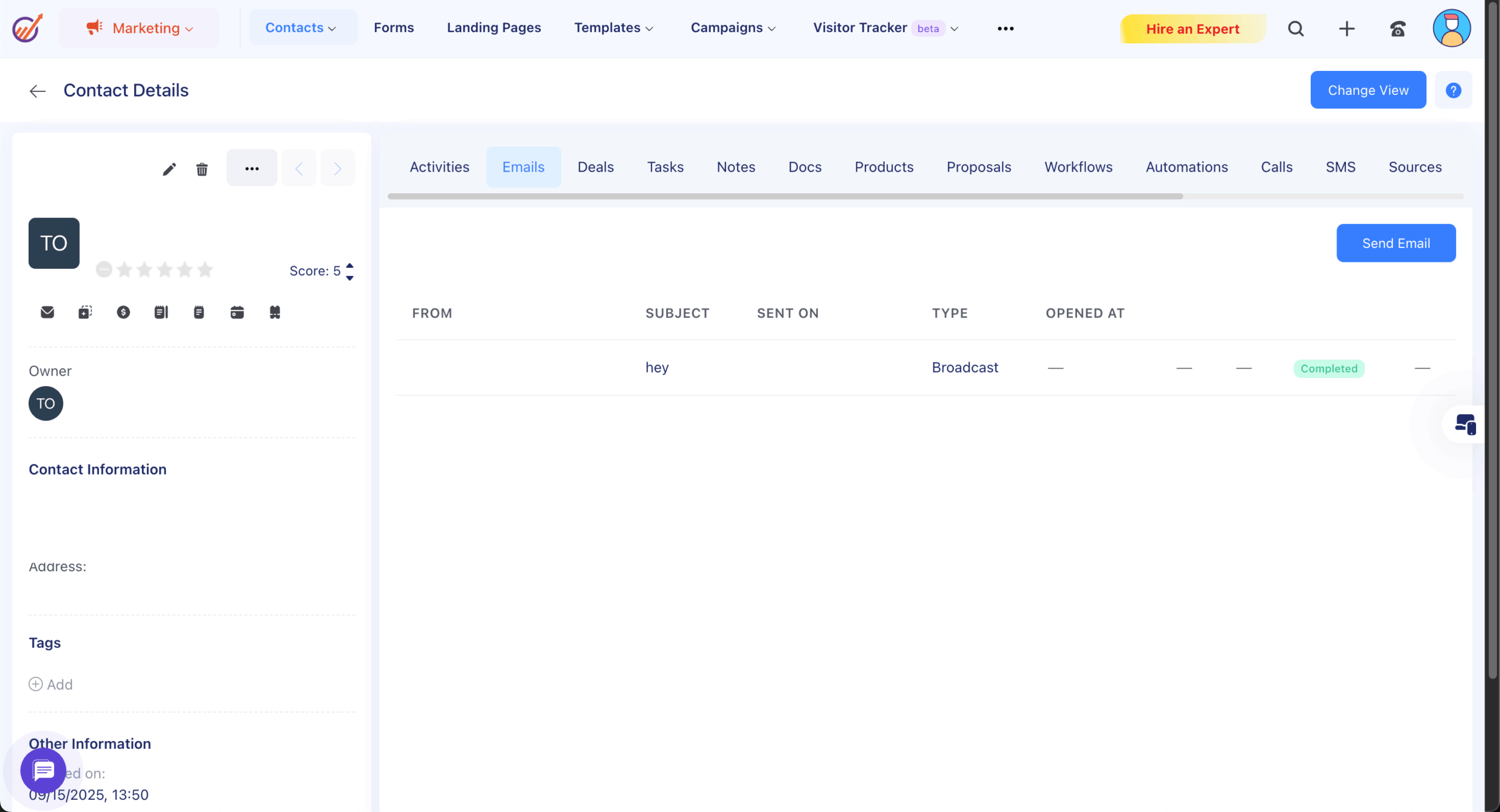Click the blue help question mark icon
The width and height of the screenshot is (1500, 812).
click(1453, 90)
